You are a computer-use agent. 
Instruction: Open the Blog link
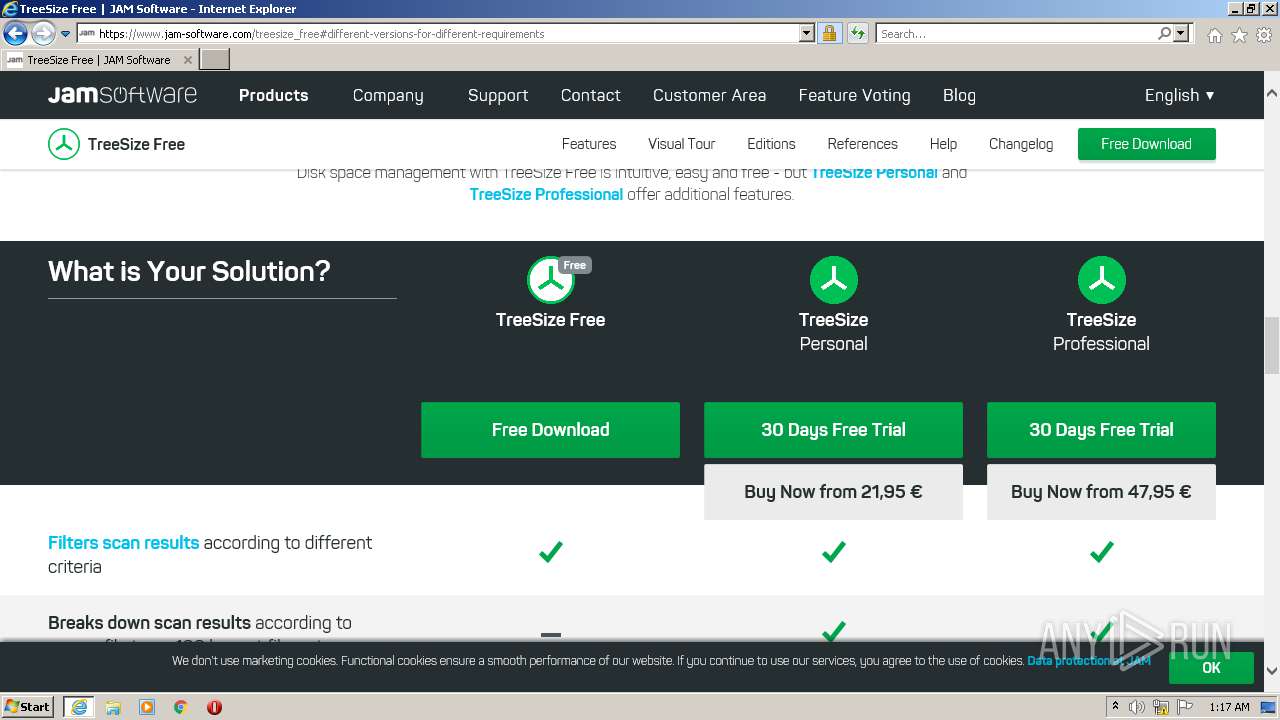pos(959,95)
